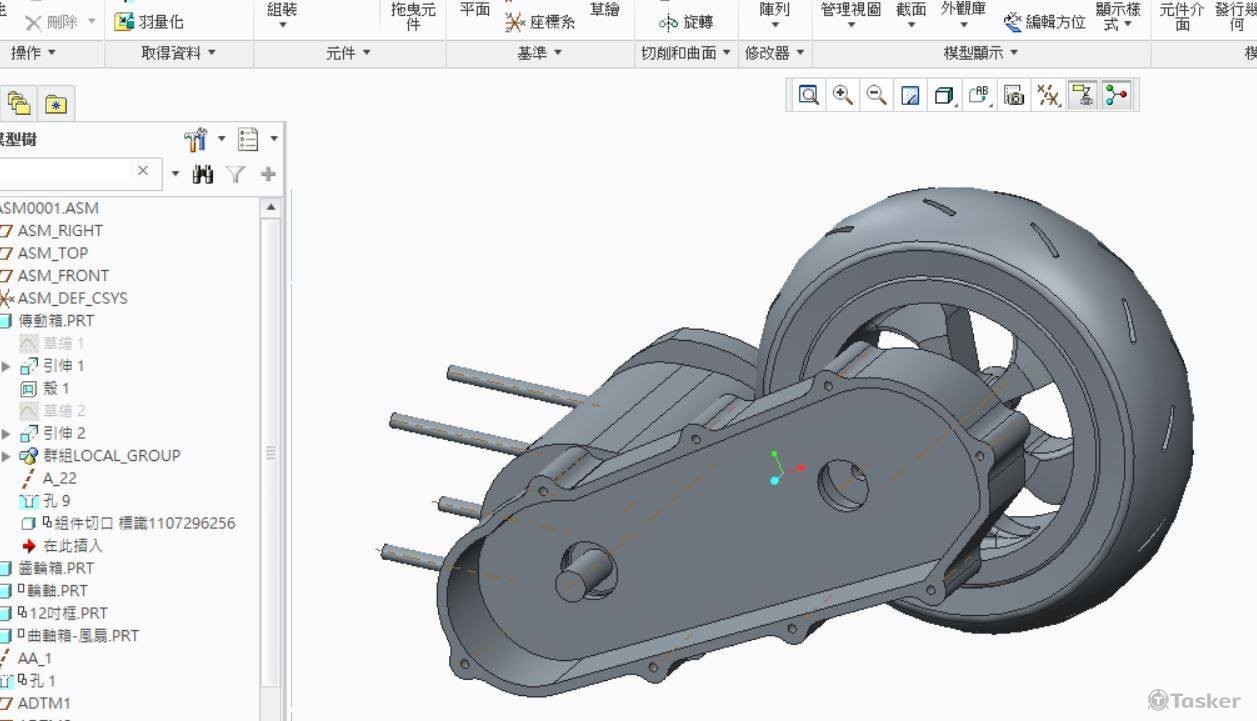
Task: Select 齒輪箱.PRT in the model tree
Action: pos(56,568)
